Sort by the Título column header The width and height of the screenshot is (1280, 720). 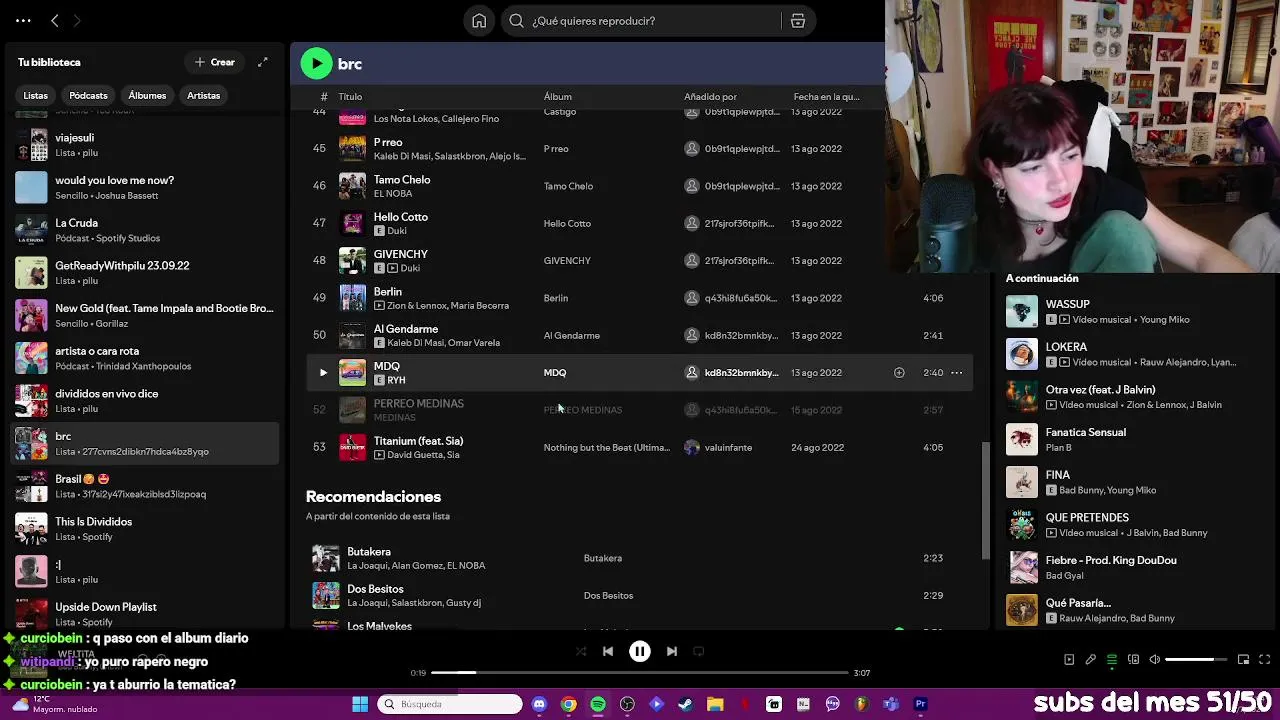350,97
